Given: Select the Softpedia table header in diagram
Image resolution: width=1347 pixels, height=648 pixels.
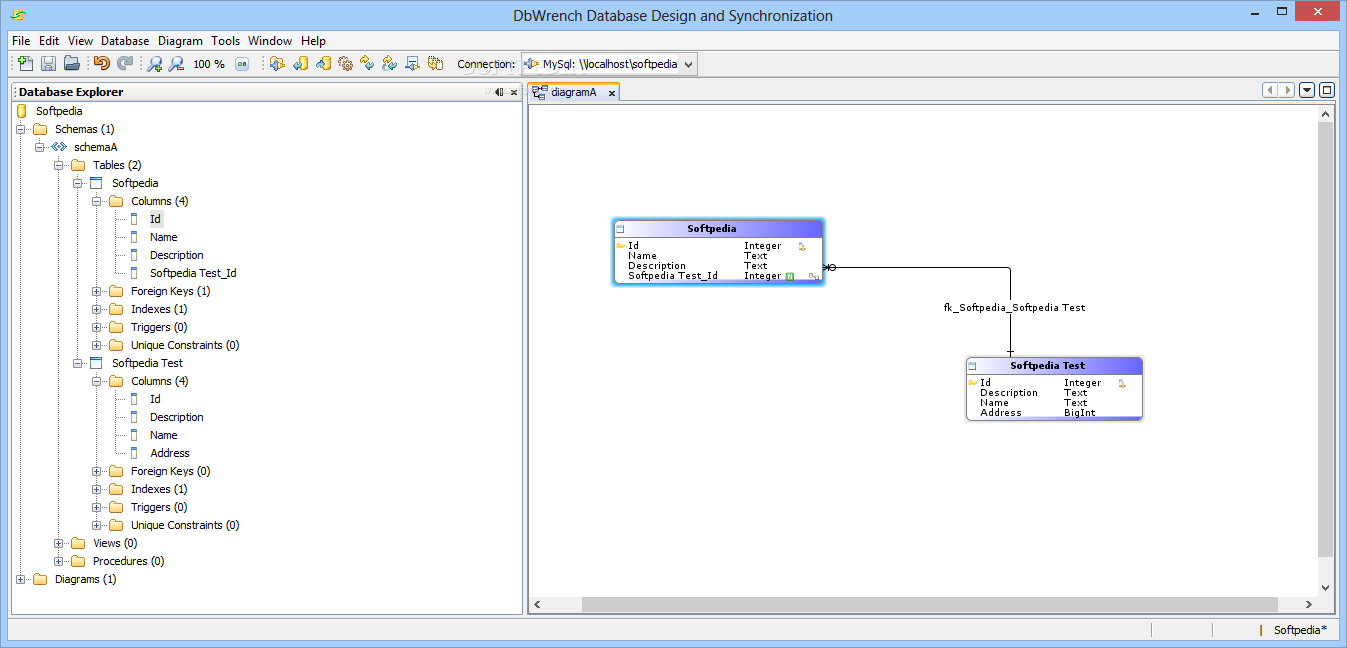Looking at the screenshot, I should tap(718, 229).
